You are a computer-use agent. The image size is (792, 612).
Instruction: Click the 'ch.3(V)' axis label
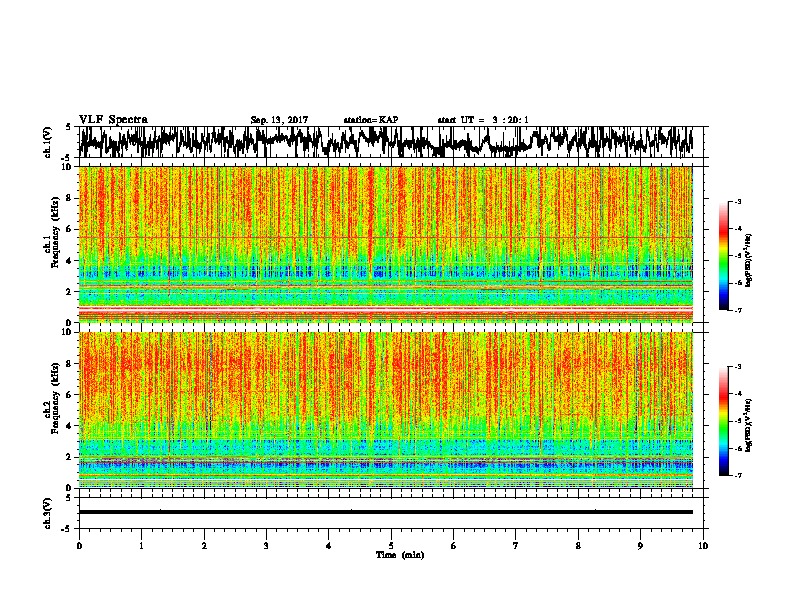pyautogui.click(x=48, y=514)
